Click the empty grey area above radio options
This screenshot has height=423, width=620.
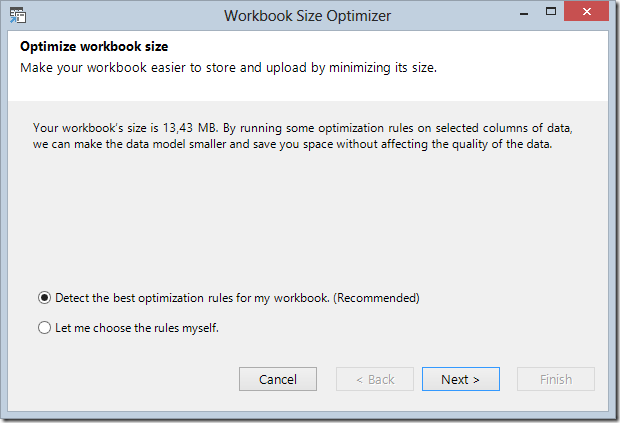(308, 217)
